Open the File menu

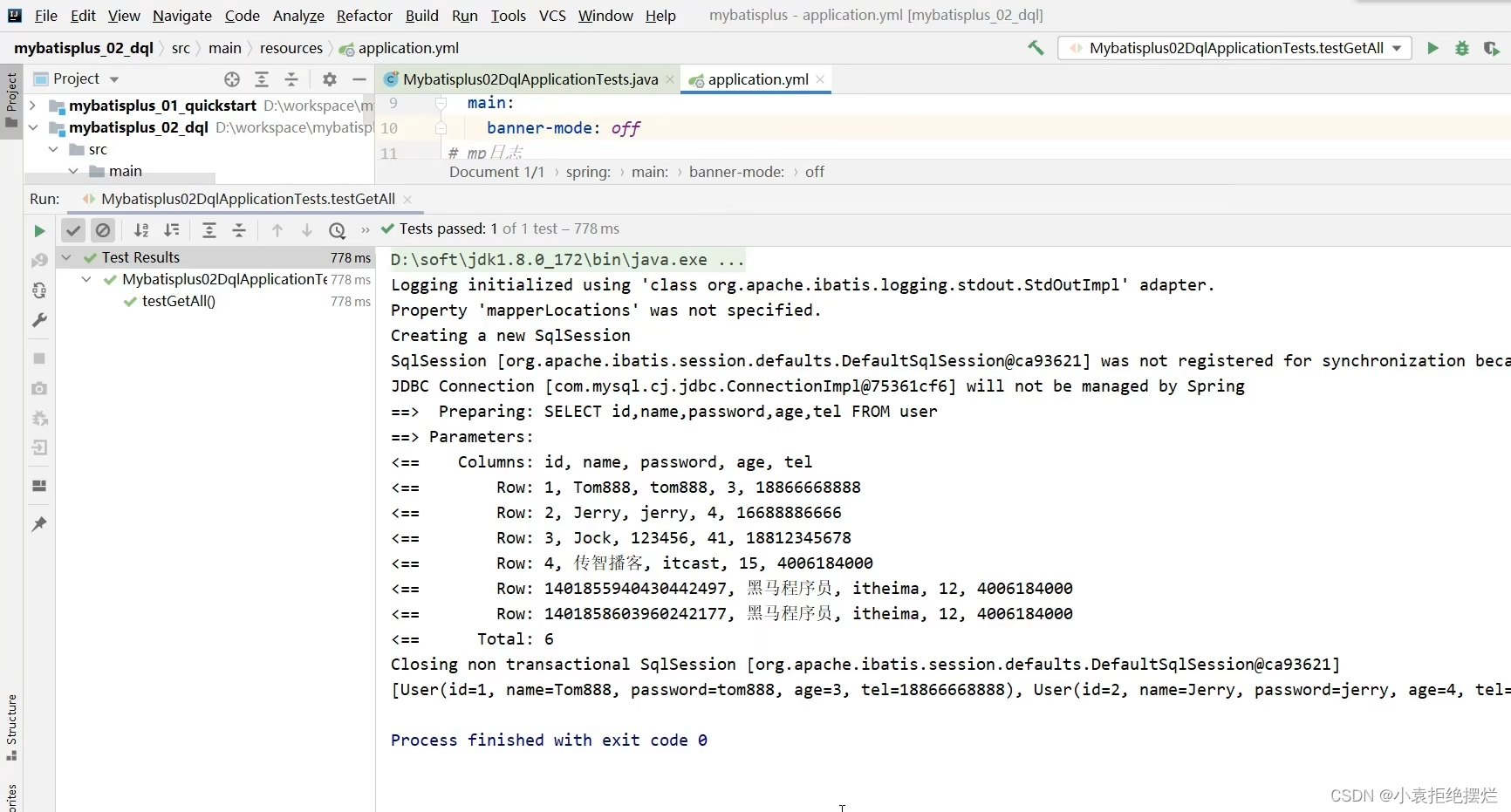[45, 16]
